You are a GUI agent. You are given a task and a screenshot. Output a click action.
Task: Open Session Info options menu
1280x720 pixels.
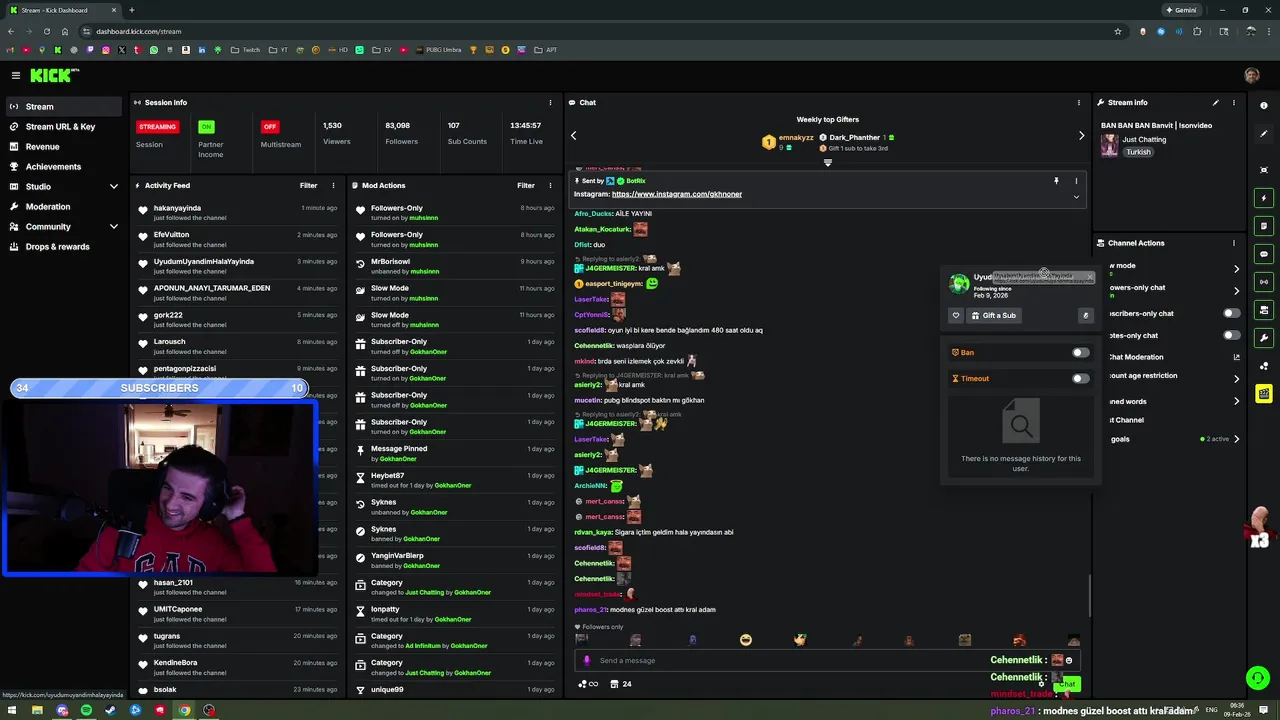click(550, 102)
